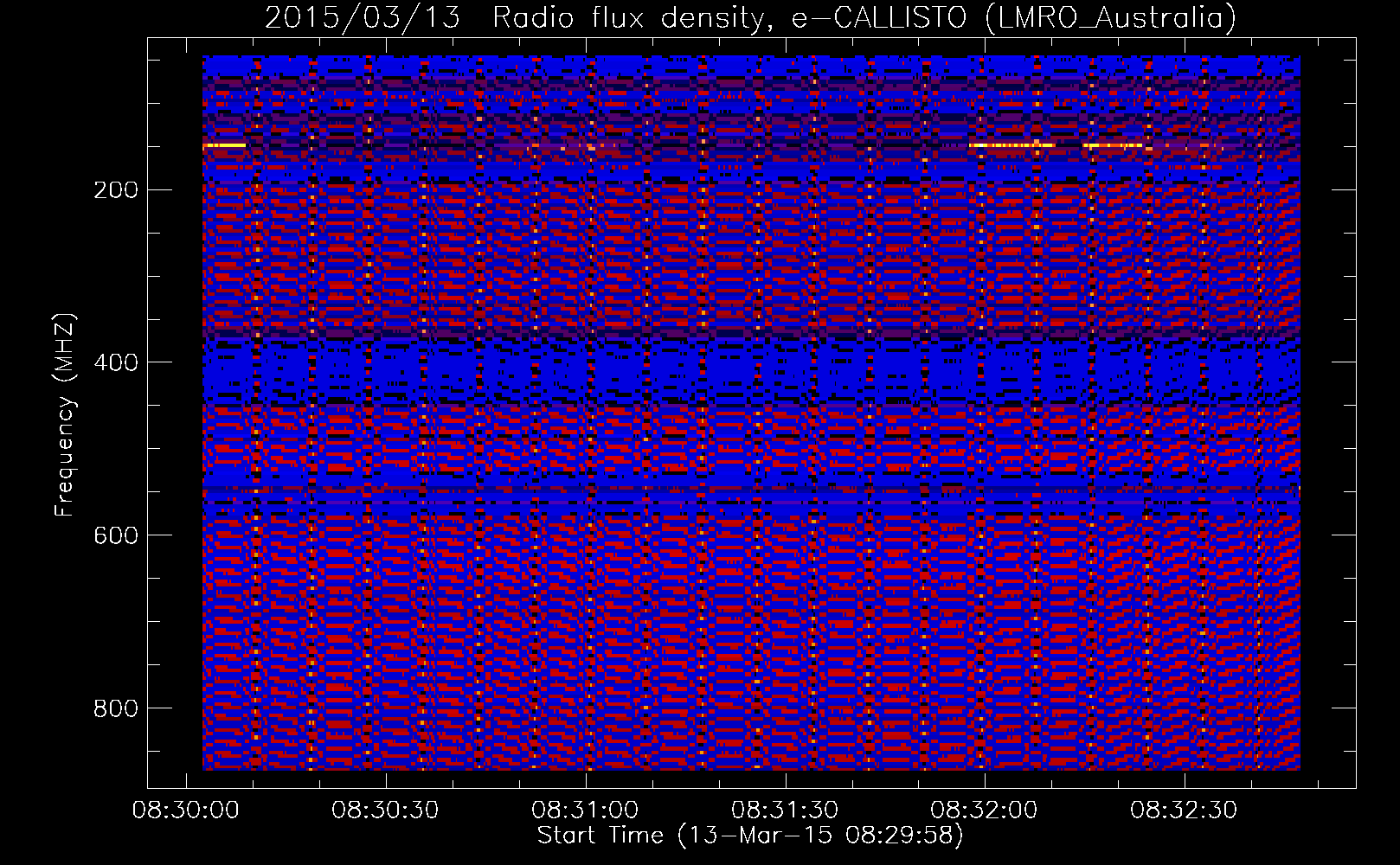Click the 600 frequency tick label

tap(115, 535)
